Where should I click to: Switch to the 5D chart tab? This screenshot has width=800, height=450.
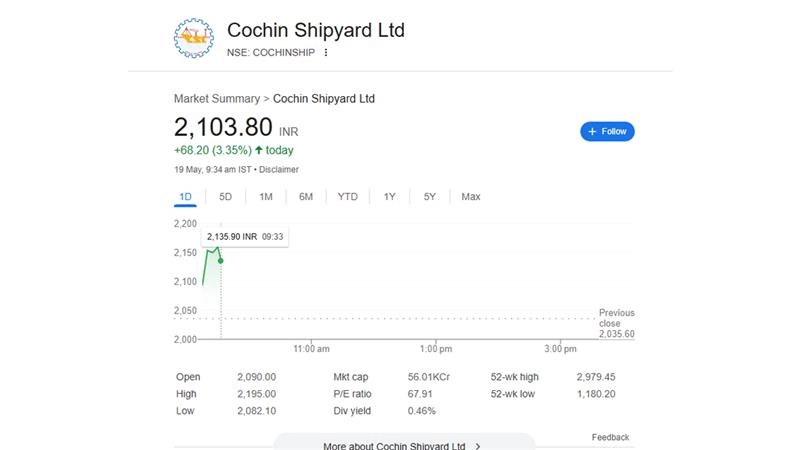coord(225,197)
